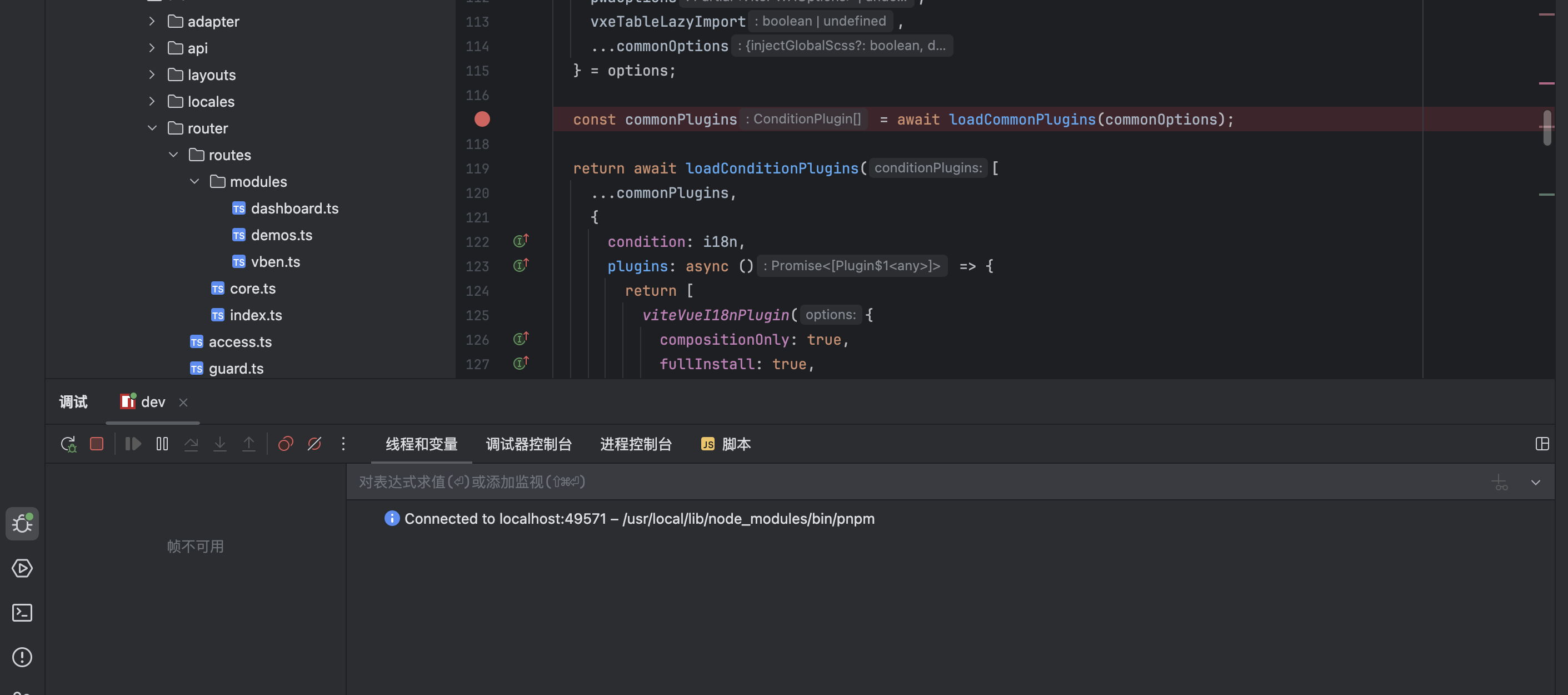Open dashboard.ts file in tree

pos(294,209)
